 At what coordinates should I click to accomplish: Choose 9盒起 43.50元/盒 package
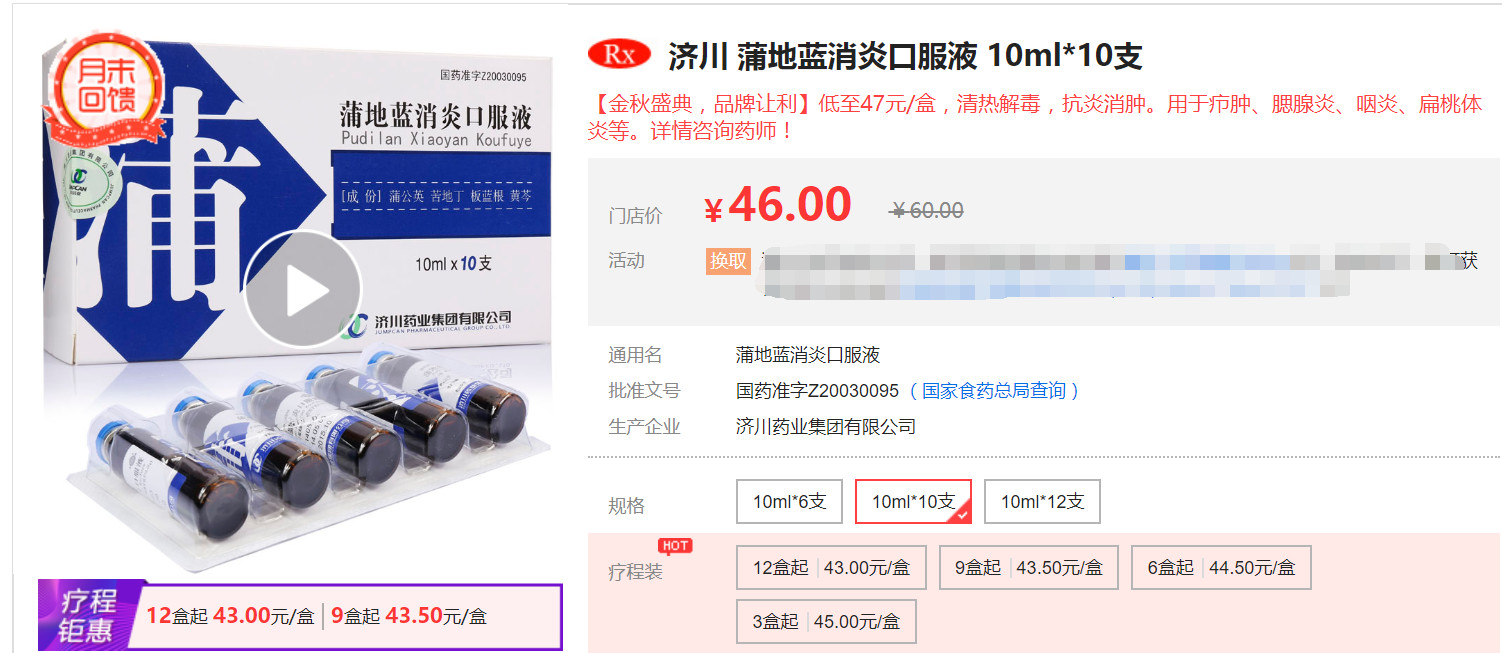coord(1028,567)
